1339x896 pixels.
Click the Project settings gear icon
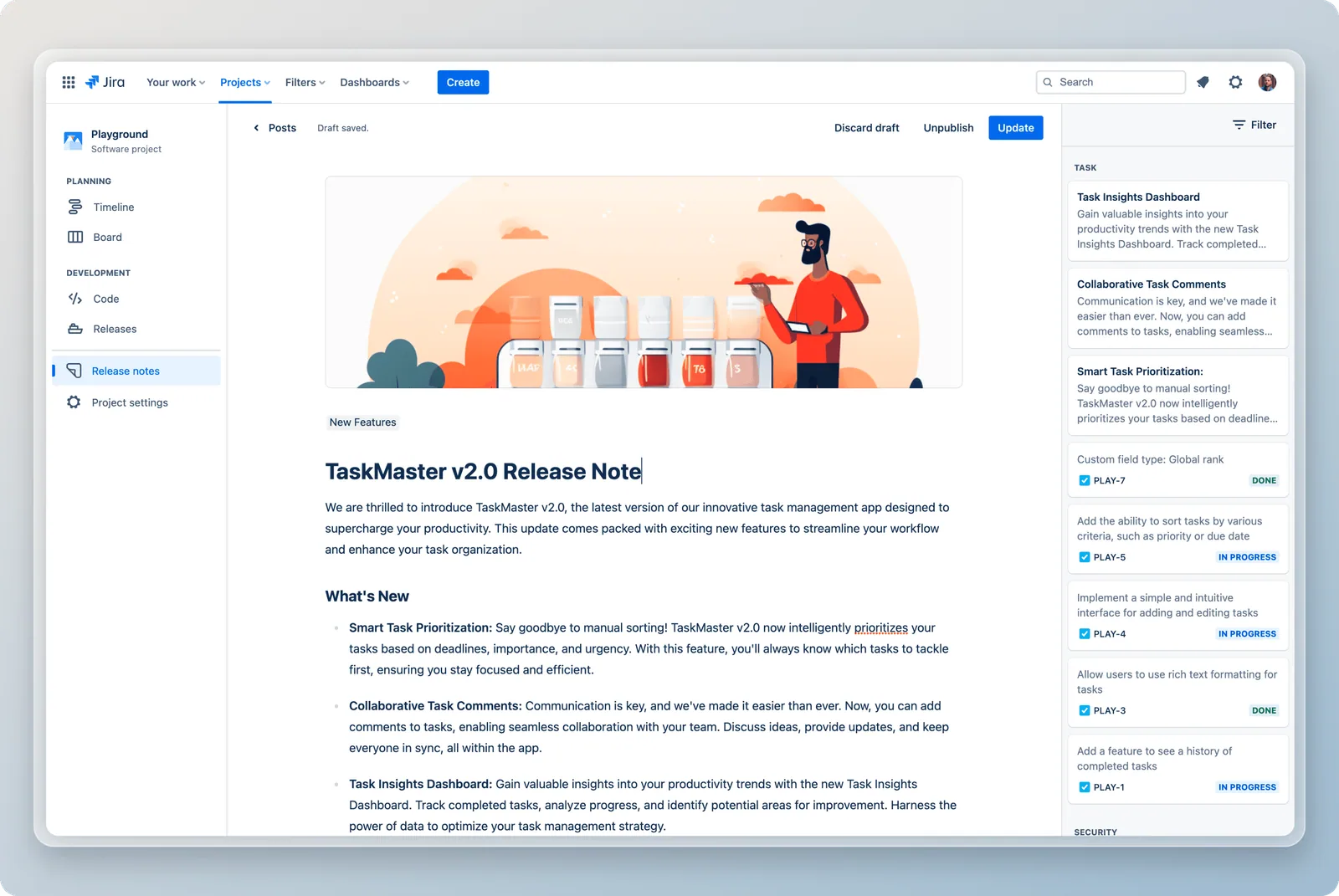[x=74, y=402]
